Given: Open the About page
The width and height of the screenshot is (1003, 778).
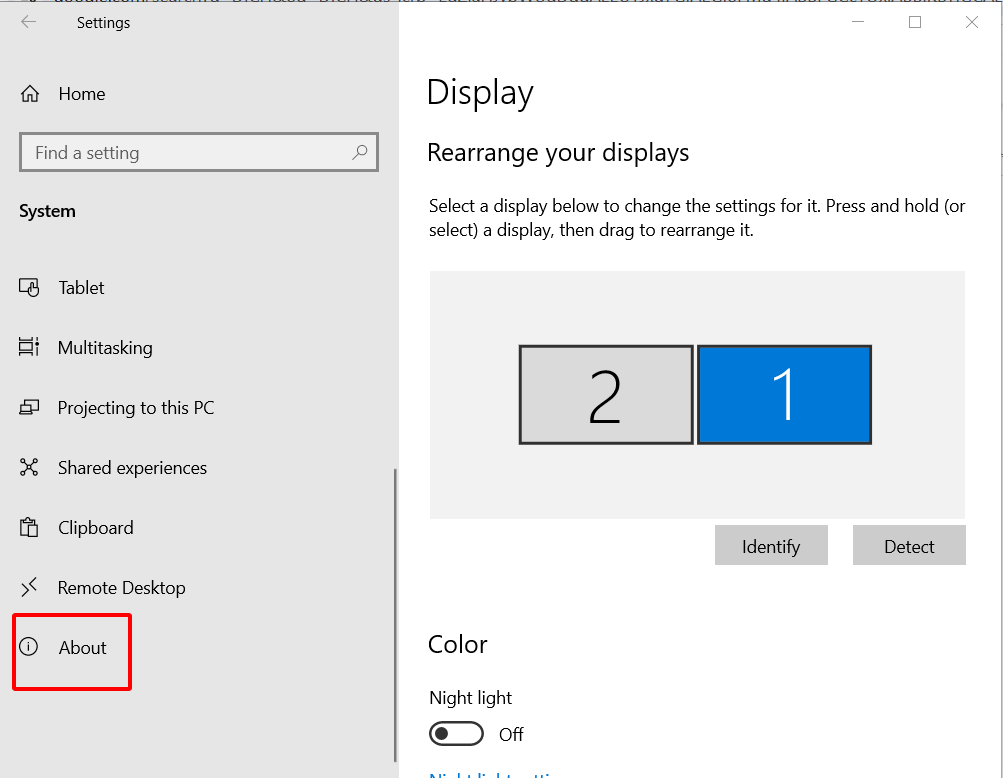Looking at the screenshot, I should point(82,648).
